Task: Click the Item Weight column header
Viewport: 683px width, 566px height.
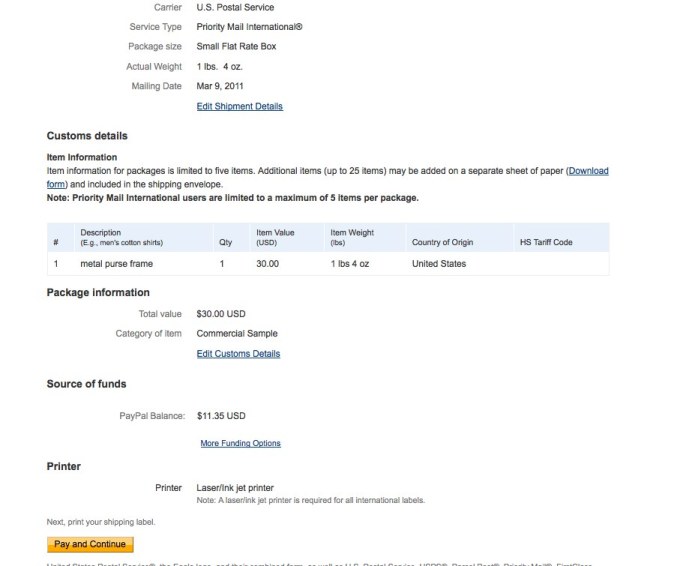Action: [x=352, y=237]
